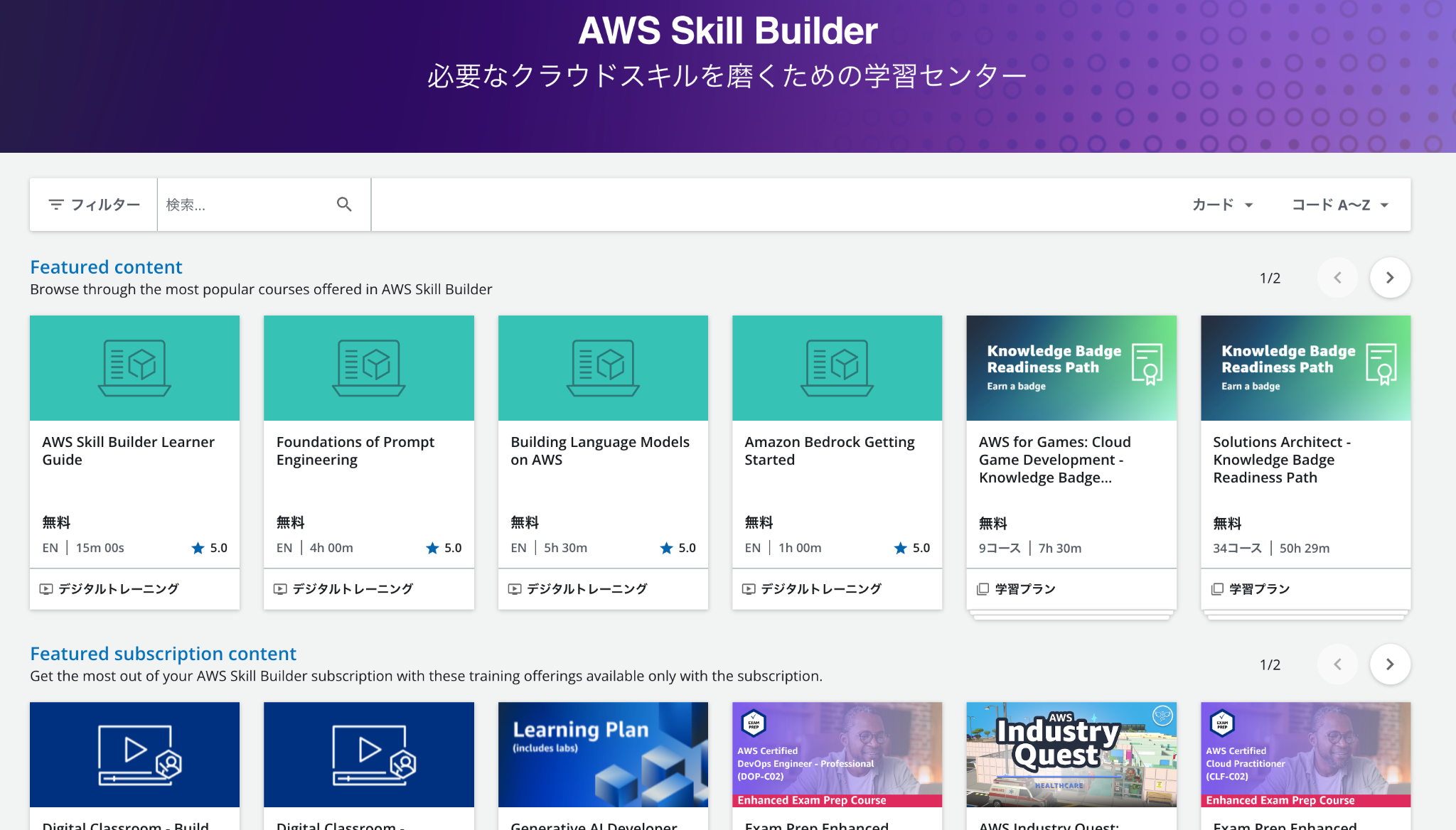Viewport: 1456px width, 830px height.
Task: Open Featured subscription content heading
Action: point(163,654)
